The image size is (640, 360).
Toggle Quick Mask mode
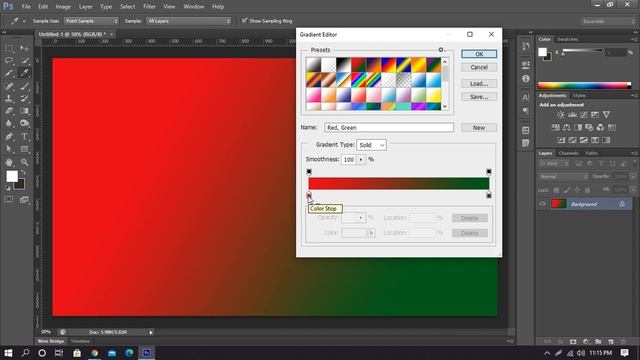coord(9,200)
